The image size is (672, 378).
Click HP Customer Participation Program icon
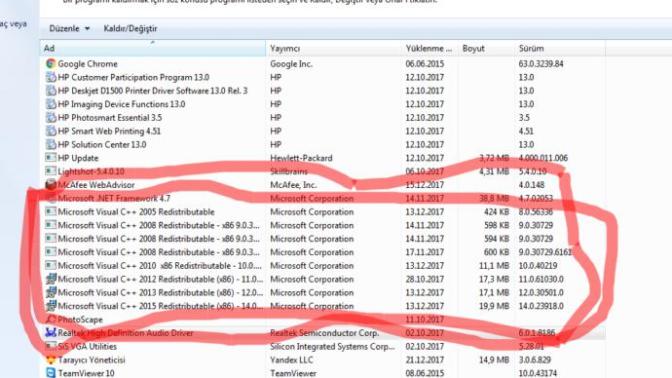(x=51, y=77)
